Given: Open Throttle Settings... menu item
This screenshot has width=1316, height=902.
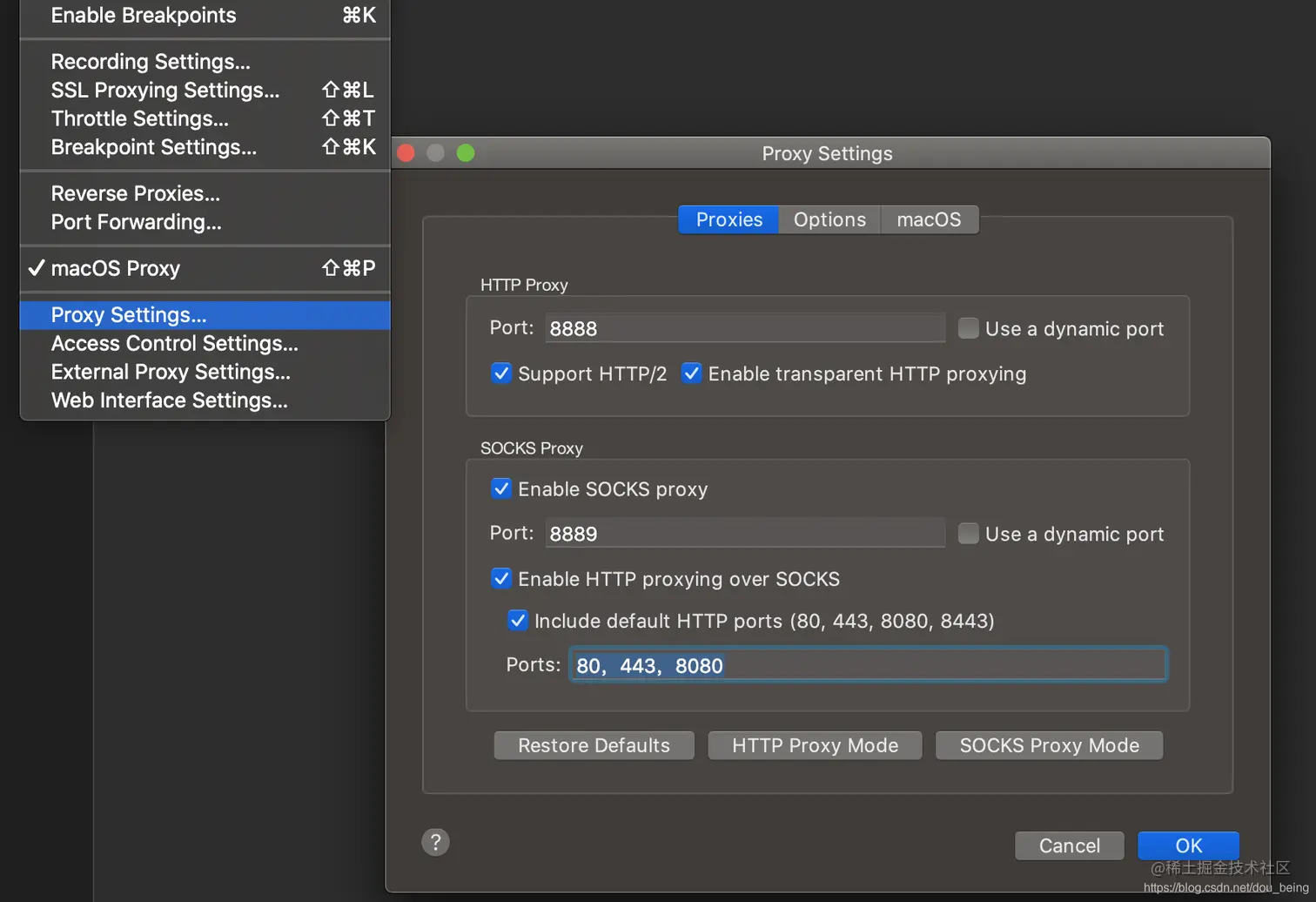Looking at the screenshot, I should point(205,118).
